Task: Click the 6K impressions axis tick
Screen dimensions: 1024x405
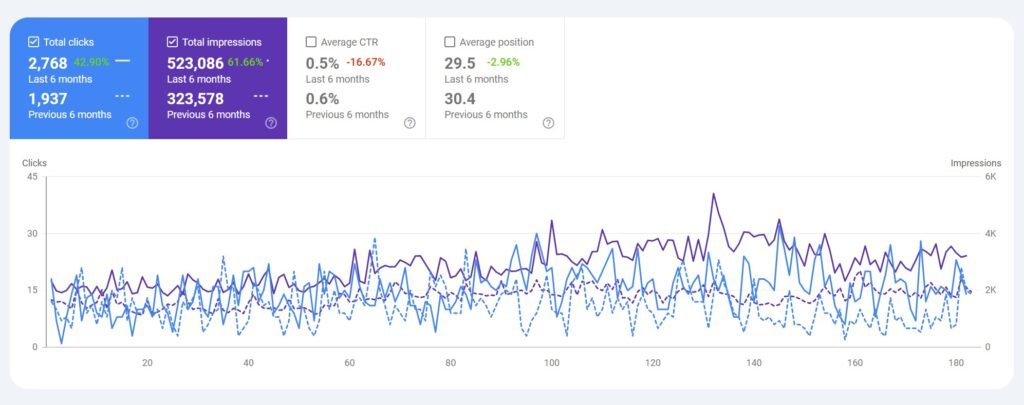Action: pos(990,177)
